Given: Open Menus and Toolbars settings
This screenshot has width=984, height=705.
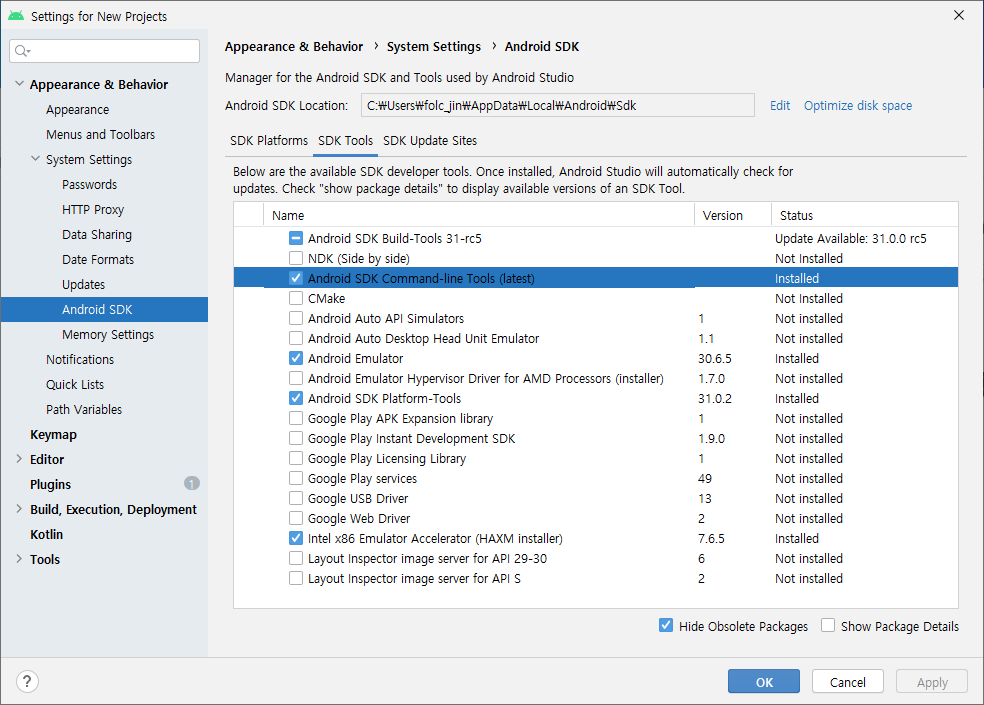Looking at the screenshot, I should pyautogui.click(x=100, y=134).
